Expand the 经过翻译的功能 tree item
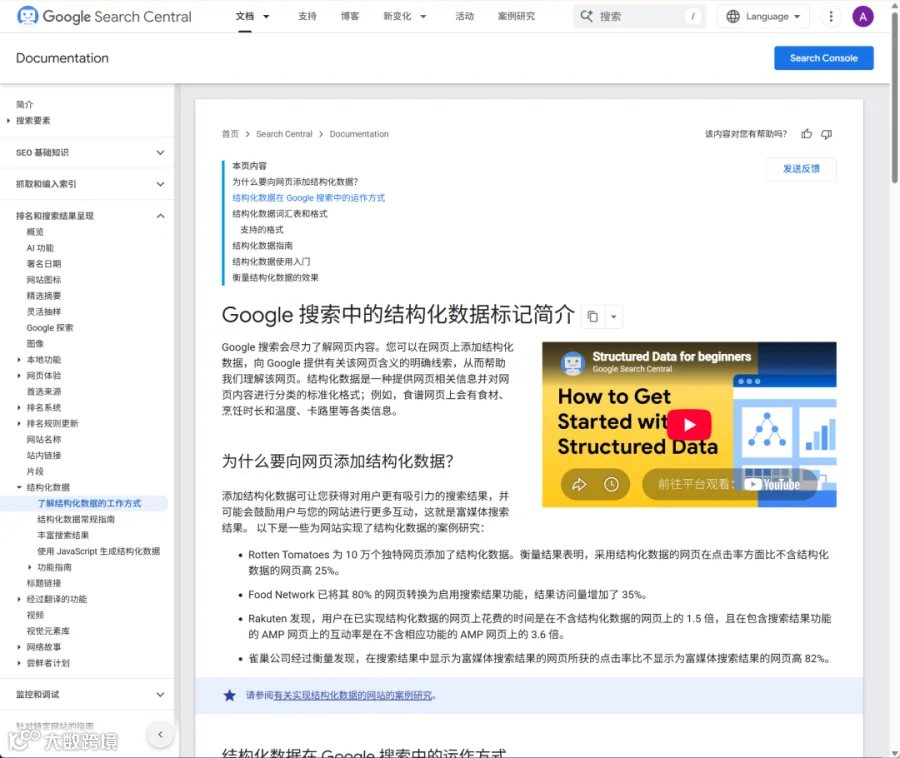This screenshot has width=900, height=758. (19, 599)
